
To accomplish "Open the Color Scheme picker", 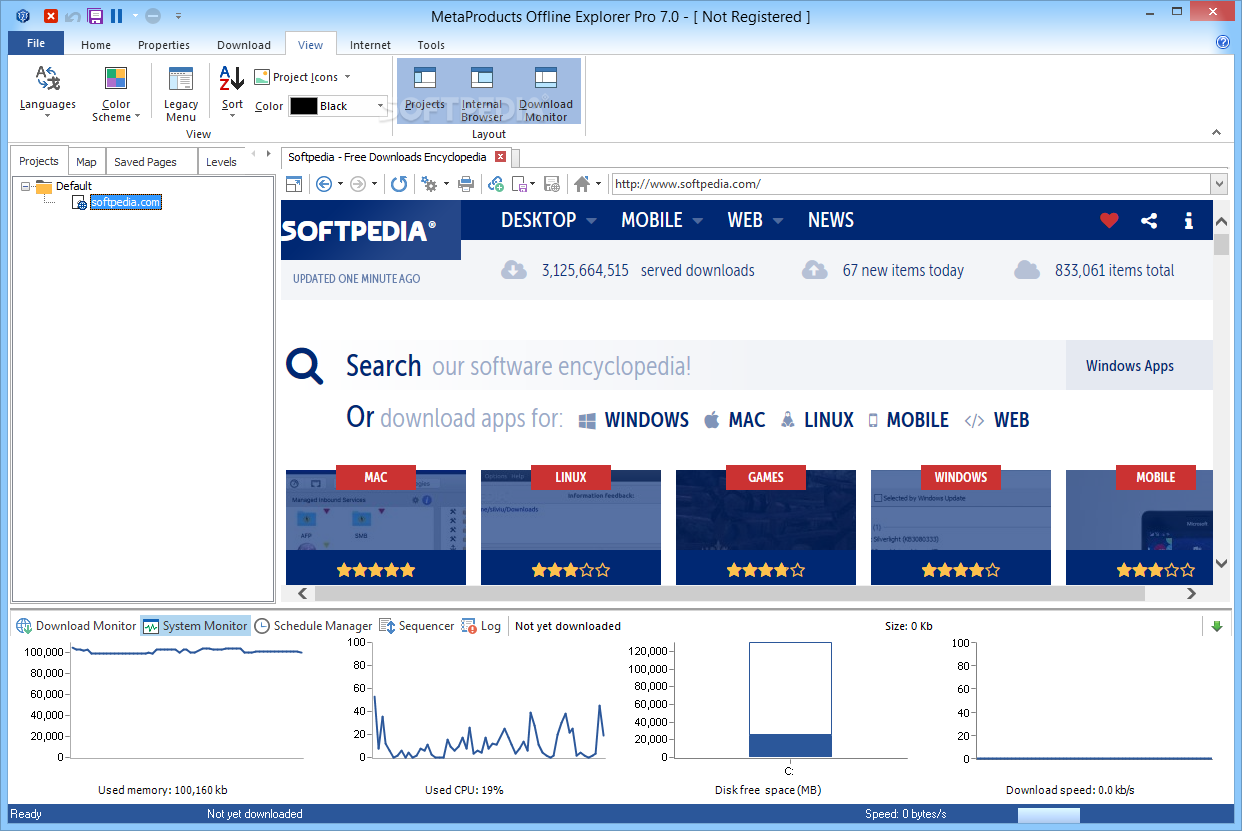I will 116,93.
